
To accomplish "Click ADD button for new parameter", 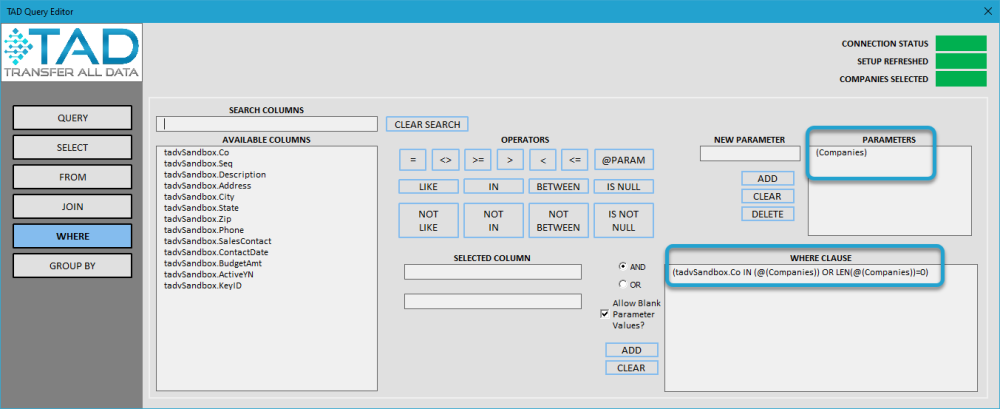I will [768, 178].
